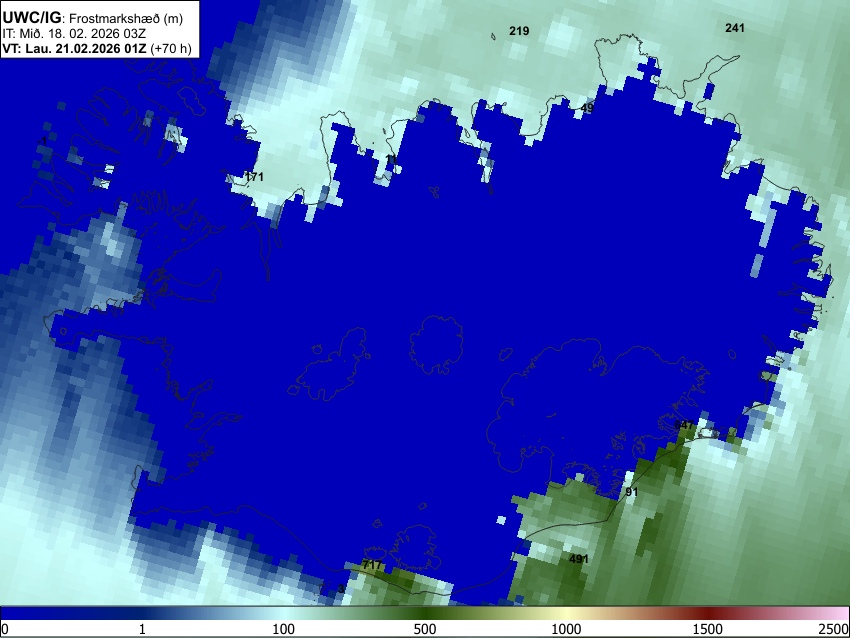
Task: Click the title text 'UWC/IG: Frostmarkshæð (m)'
Action: tap(93, 18)
